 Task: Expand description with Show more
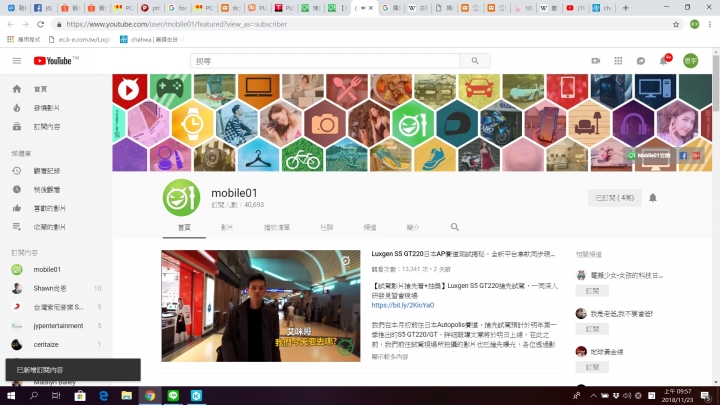pos(389,357)
